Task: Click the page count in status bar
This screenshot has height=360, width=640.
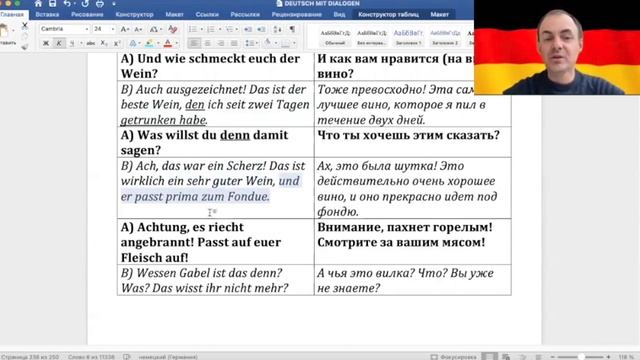Action: [x=30, y=357]
